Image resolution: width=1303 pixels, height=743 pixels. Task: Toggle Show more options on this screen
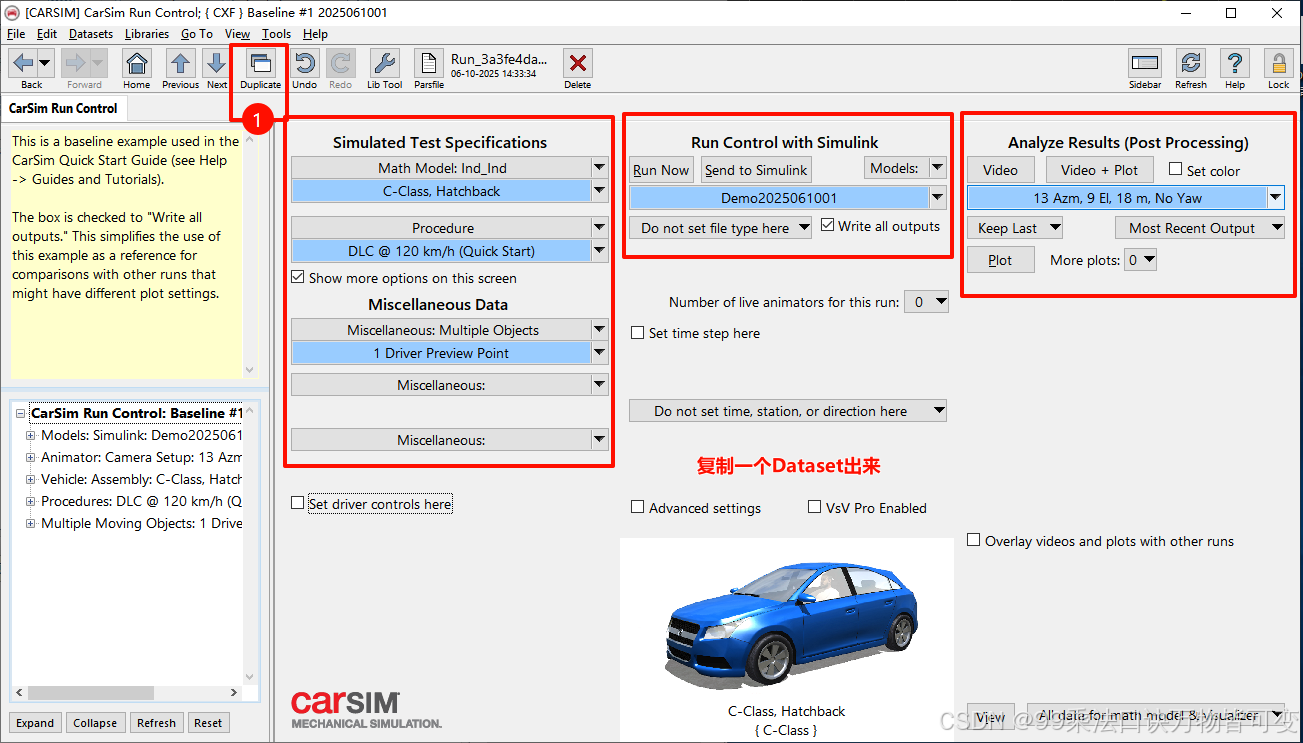298,278
